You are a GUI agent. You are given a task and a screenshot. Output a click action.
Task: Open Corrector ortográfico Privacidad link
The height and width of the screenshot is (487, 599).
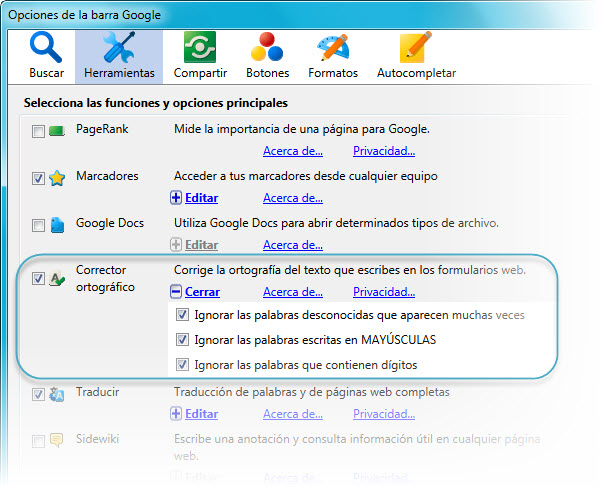(x=384, y=292)
